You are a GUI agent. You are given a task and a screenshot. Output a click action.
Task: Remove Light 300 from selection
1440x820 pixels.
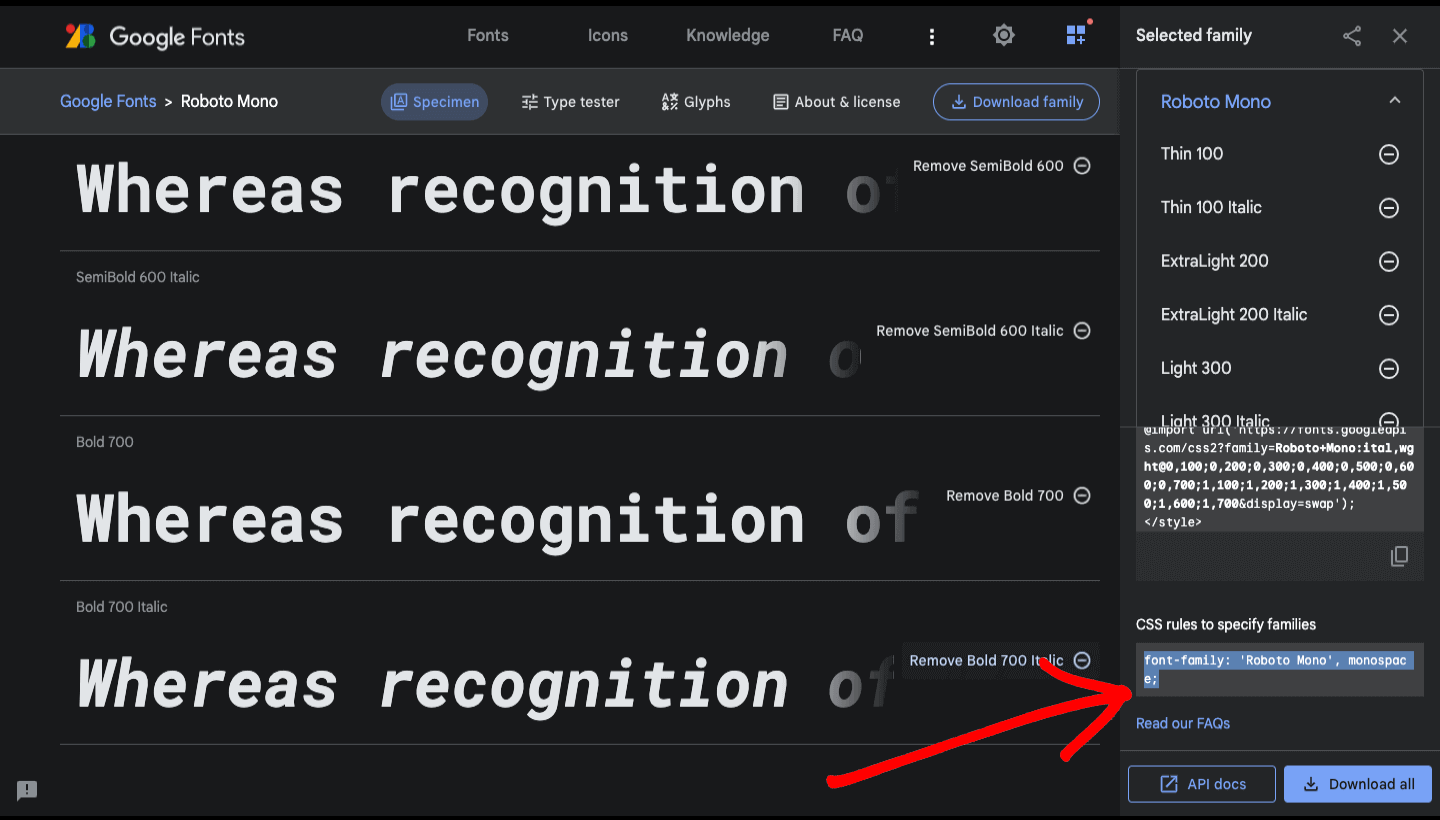tap(1389, 369)
